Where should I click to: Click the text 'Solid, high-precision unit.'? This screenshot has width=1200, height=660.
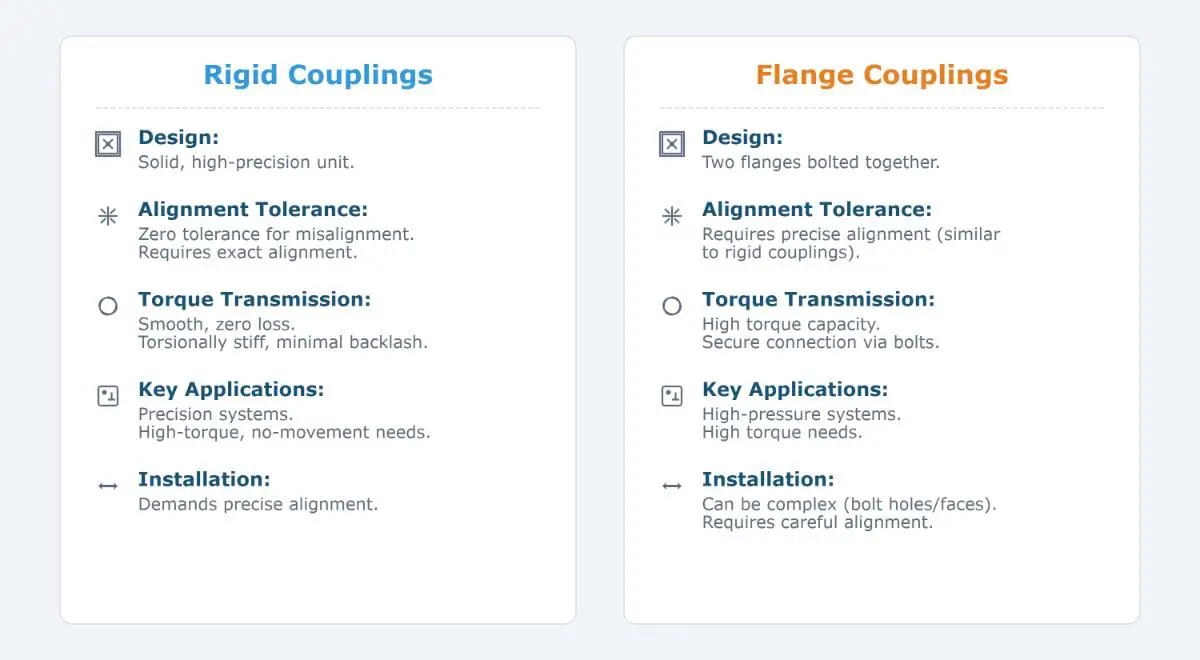click(246, 162)
